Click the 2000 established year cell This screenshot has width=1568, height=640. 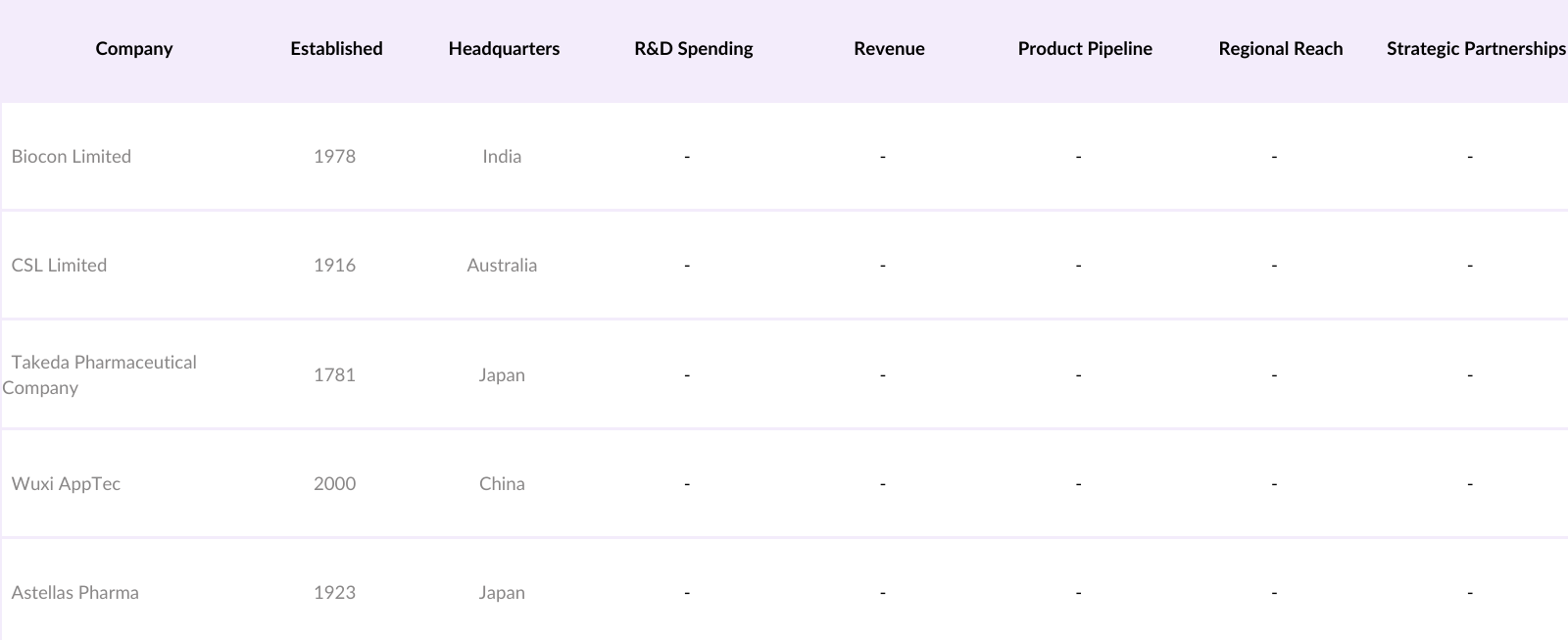(334, 484)
